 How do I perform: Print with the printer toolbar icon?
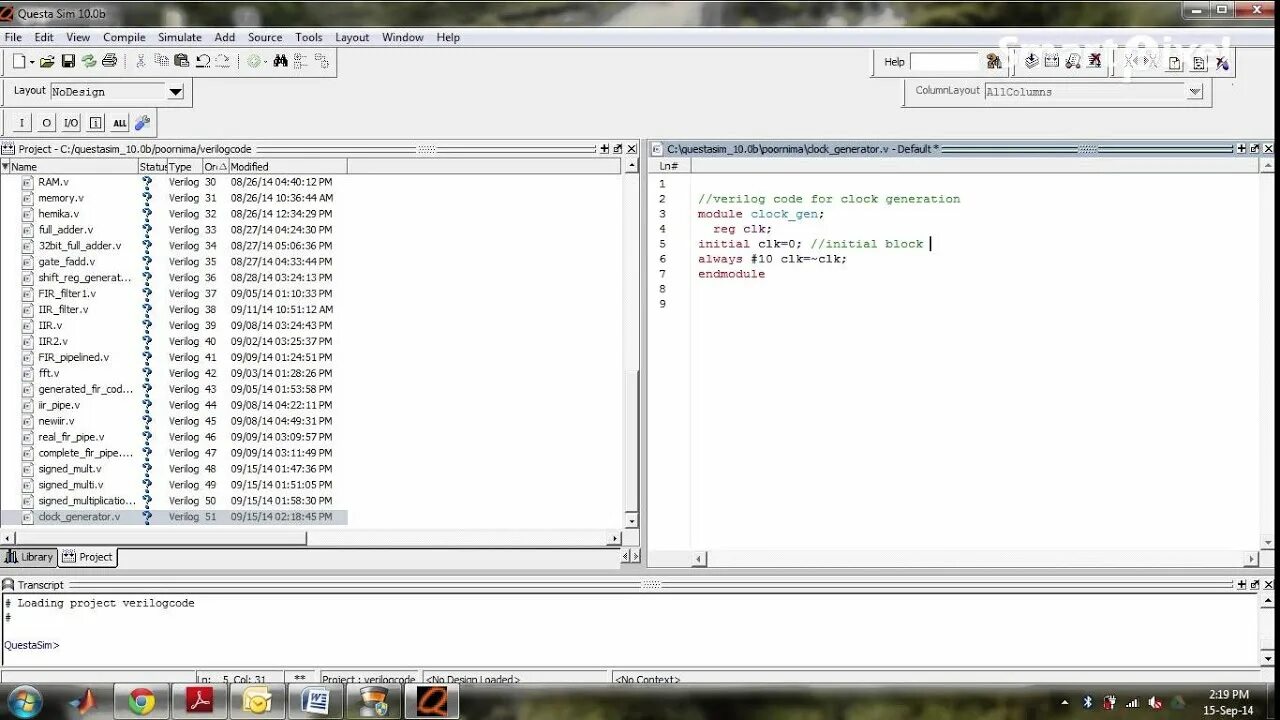110,61
